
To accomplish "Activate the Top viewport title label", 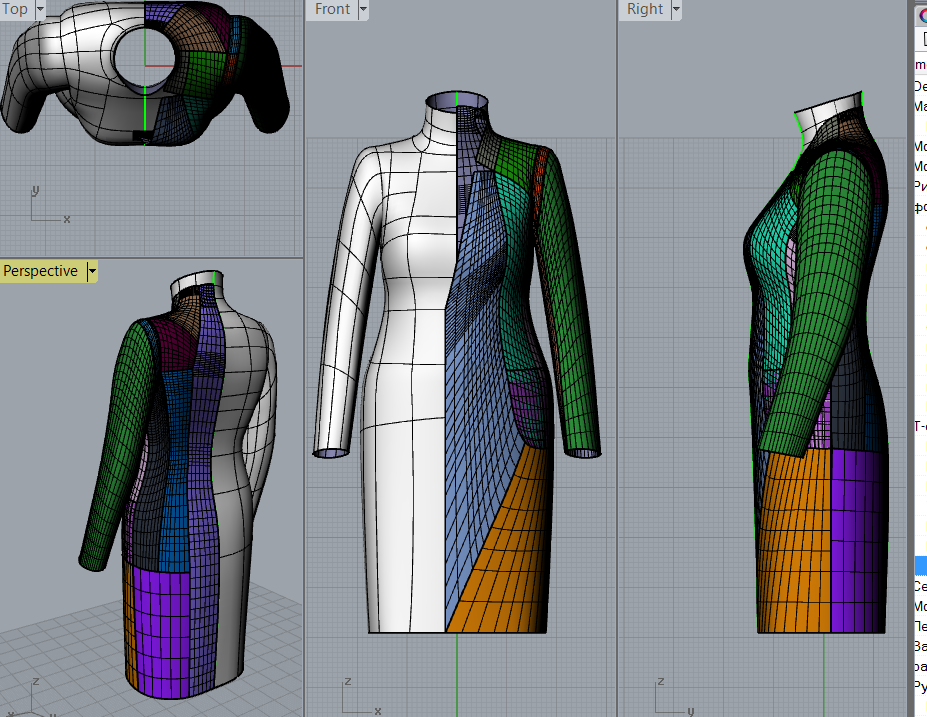I will (x=15, y=9).
